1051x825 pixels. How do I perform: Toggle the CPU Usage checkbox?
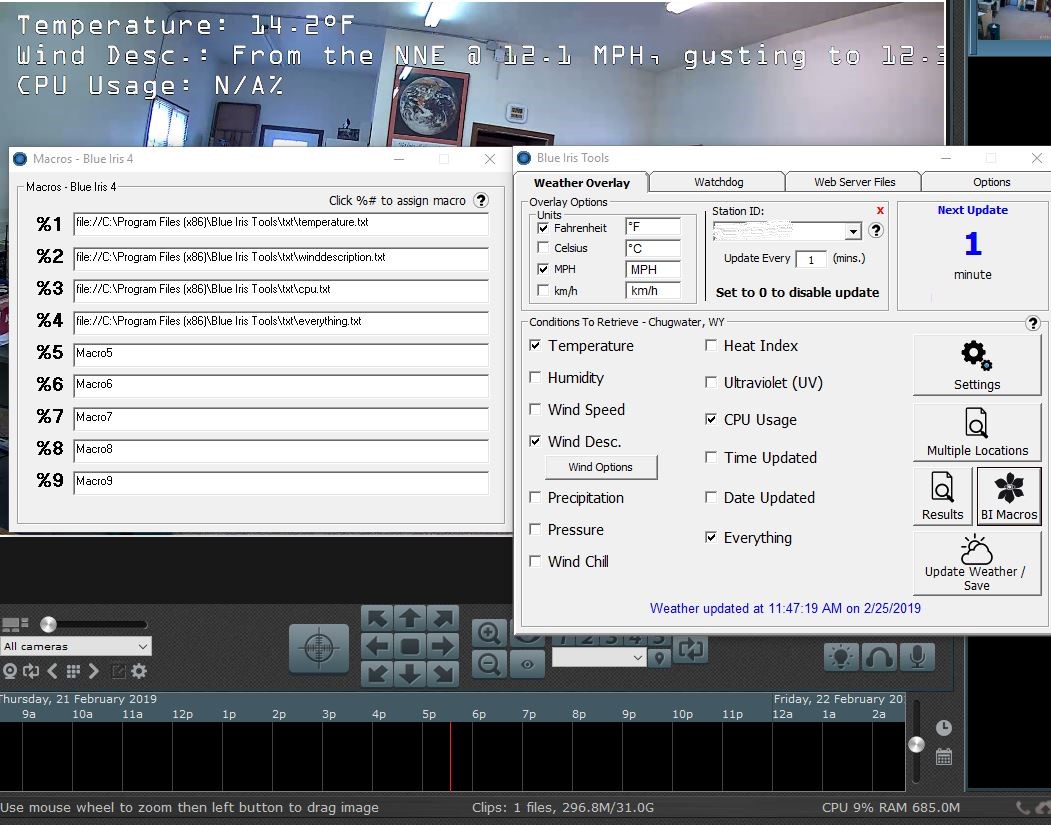pyautogui.click(x=710, y=420)
